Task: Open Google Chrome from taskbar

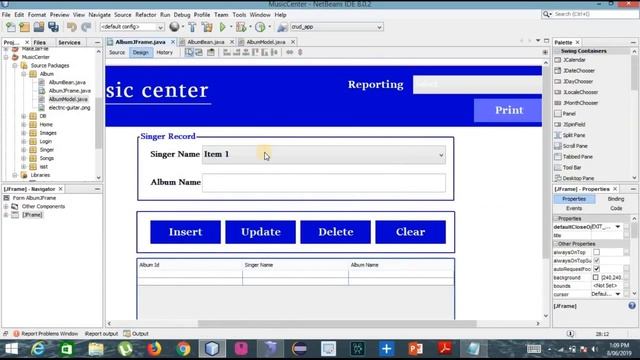Action: [183, 349]
